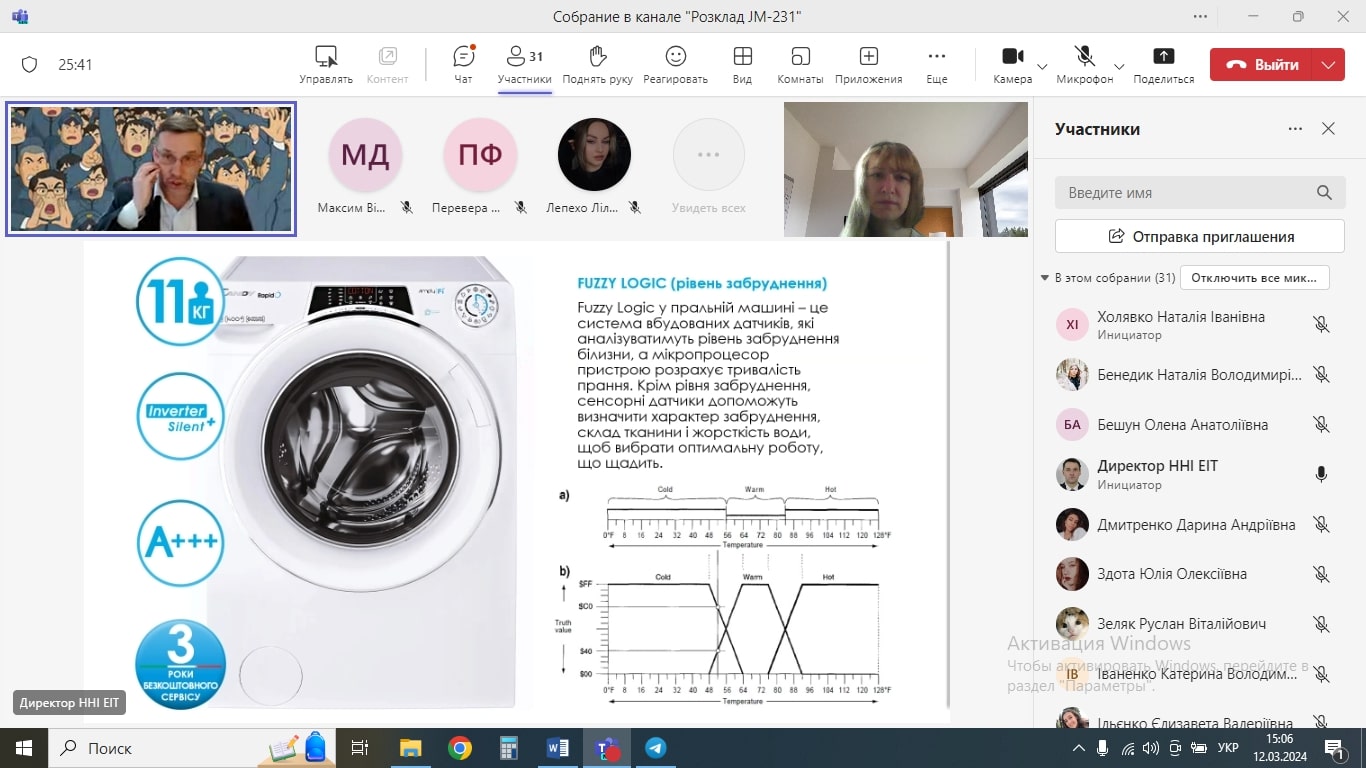The width and height of the screenshot is (1366, 768).
Task: Toggle mic for Холявко Наталія Іванівна
Action: click(1321, 325)
